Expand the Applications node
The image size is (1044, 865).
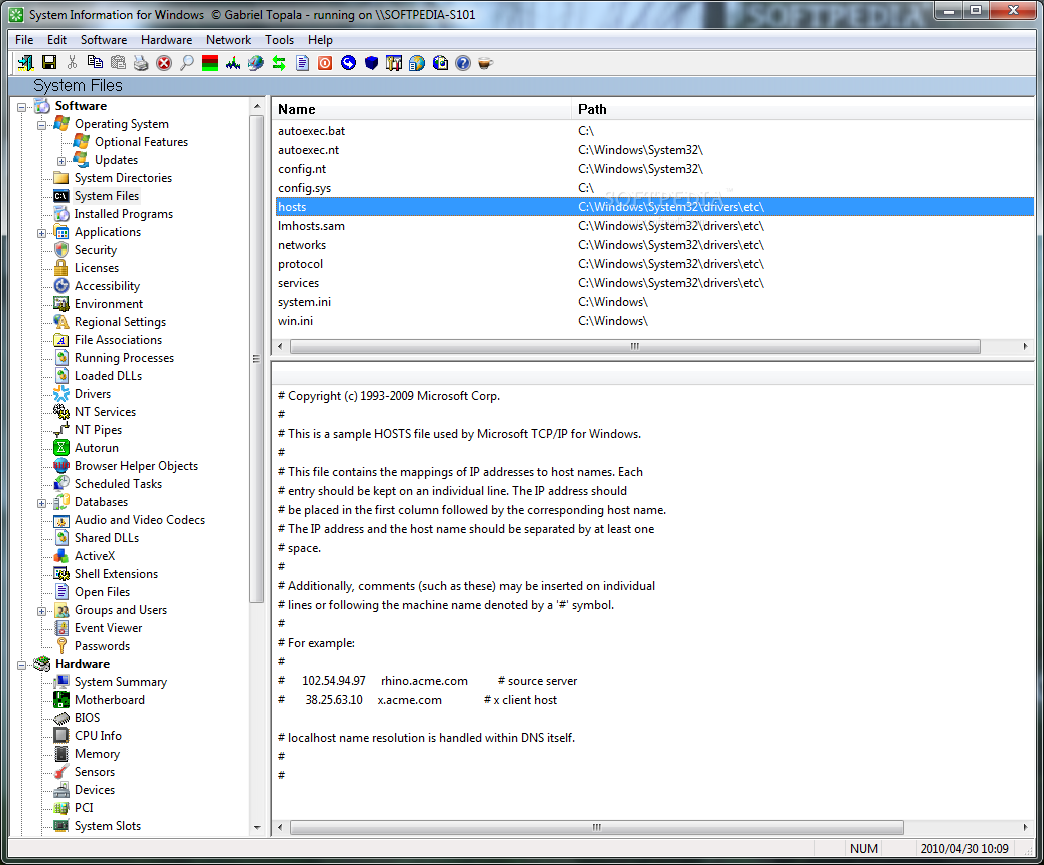[x=41, y=232]
